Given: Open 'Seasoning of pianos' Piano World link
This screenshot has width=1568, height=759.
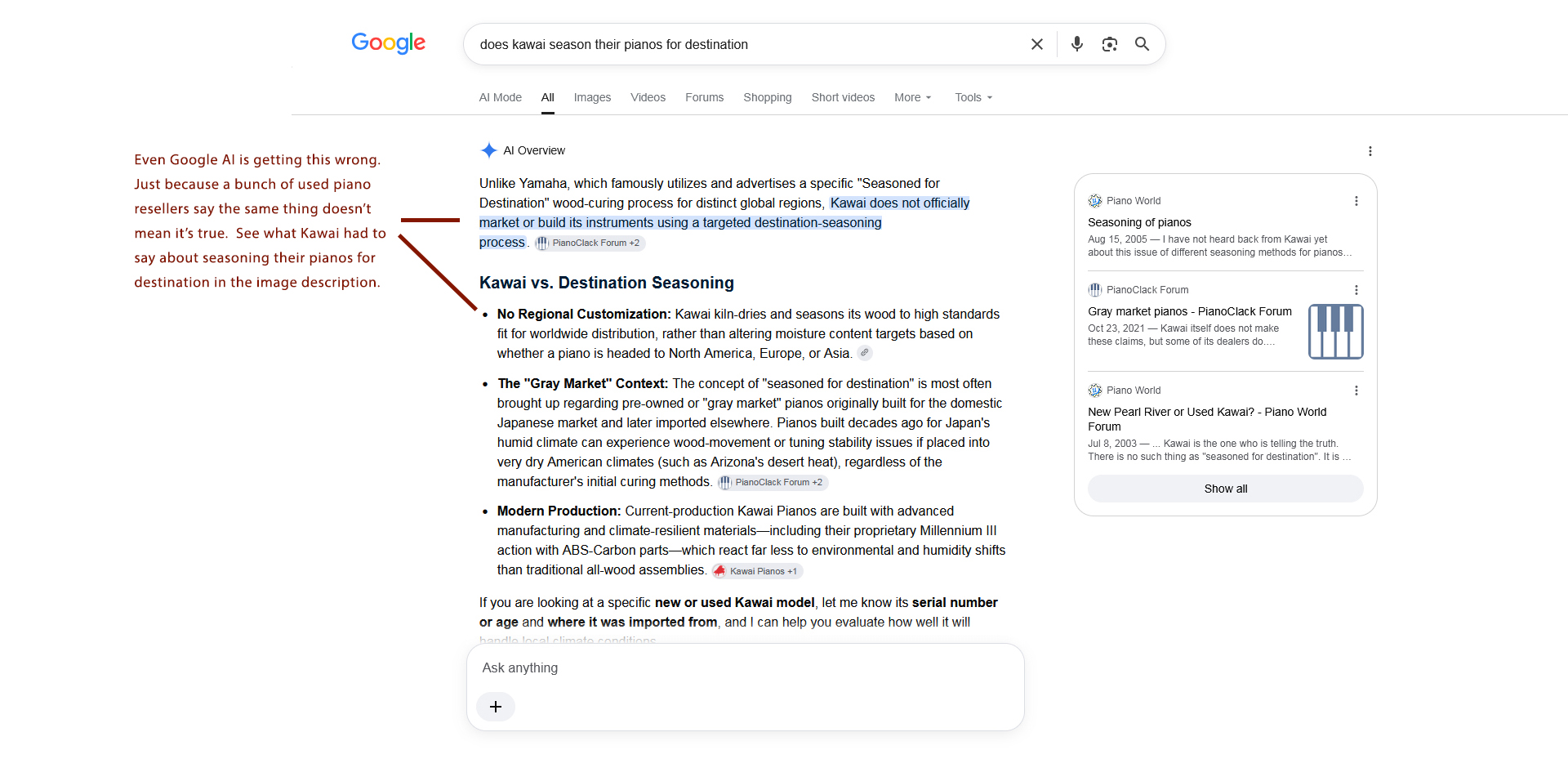Looking at the screenshot, I should click(1139, 222).
